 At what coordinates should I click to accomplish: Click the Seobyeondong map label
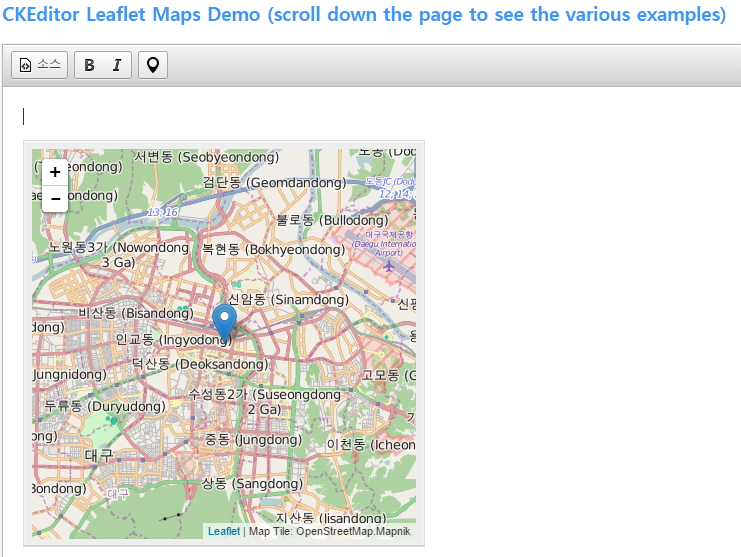tap(207, 157)
